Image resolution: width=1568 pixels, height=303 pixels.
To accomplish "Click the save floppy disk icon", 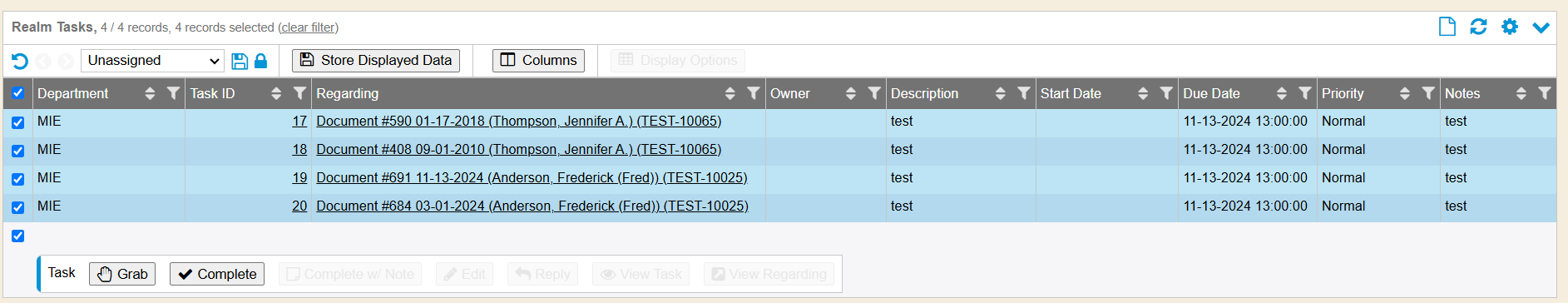I will (240, 61).
